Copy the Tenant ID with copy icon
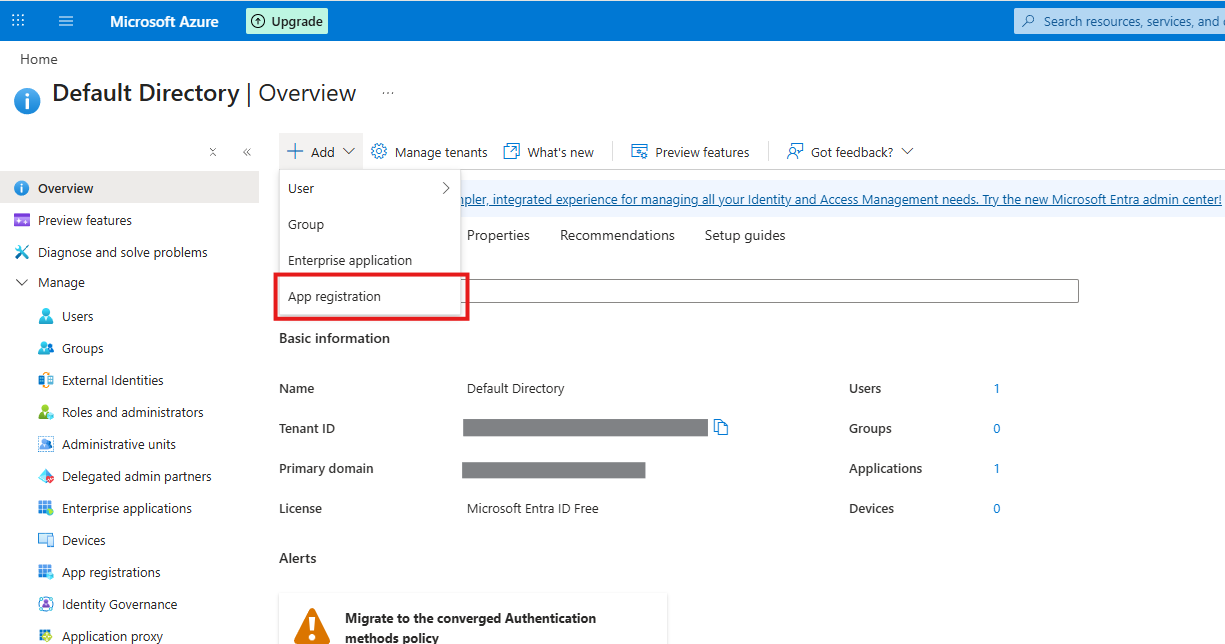 721,428
